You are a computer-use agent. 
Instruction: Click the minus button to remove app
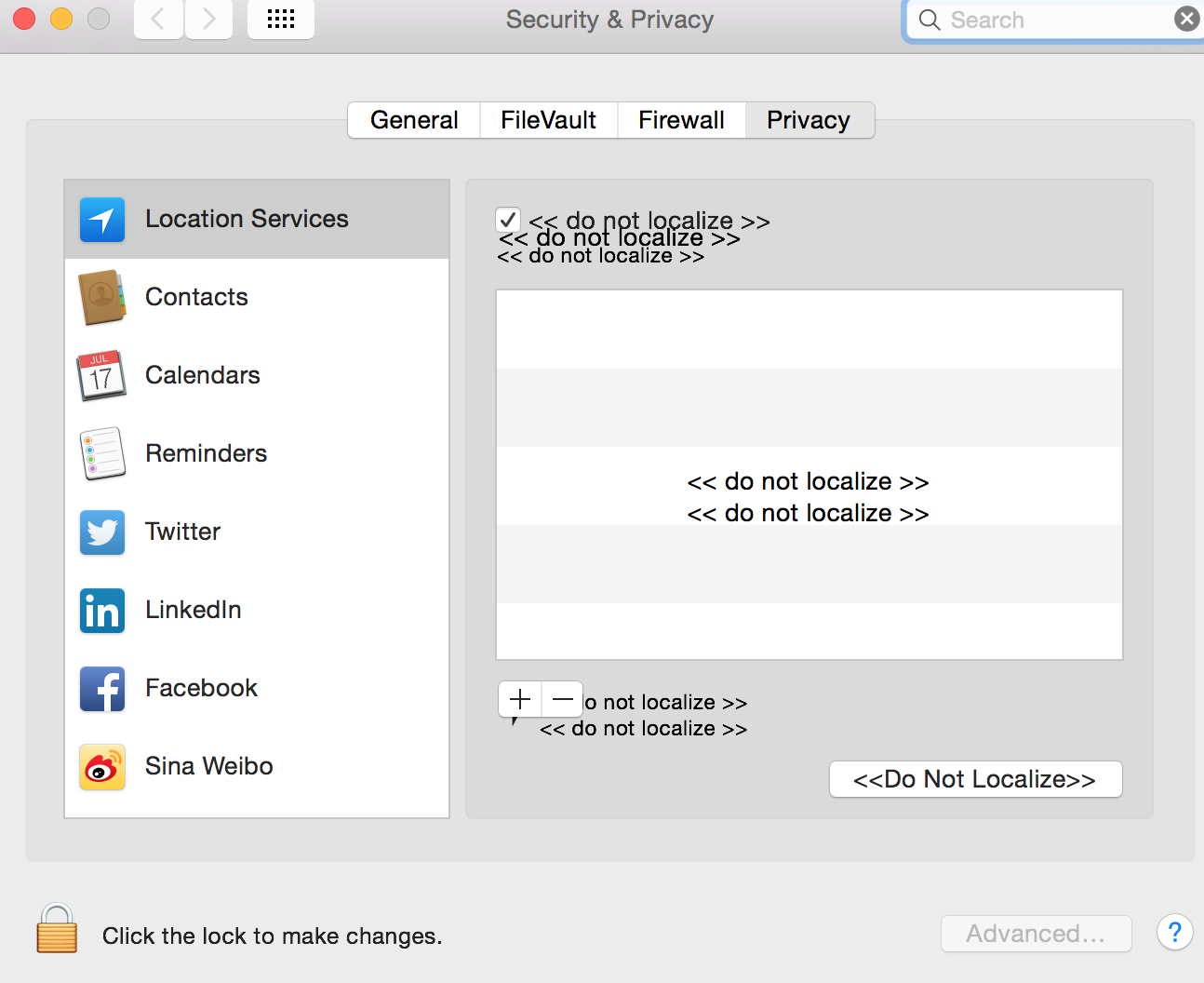coord(561,698)
